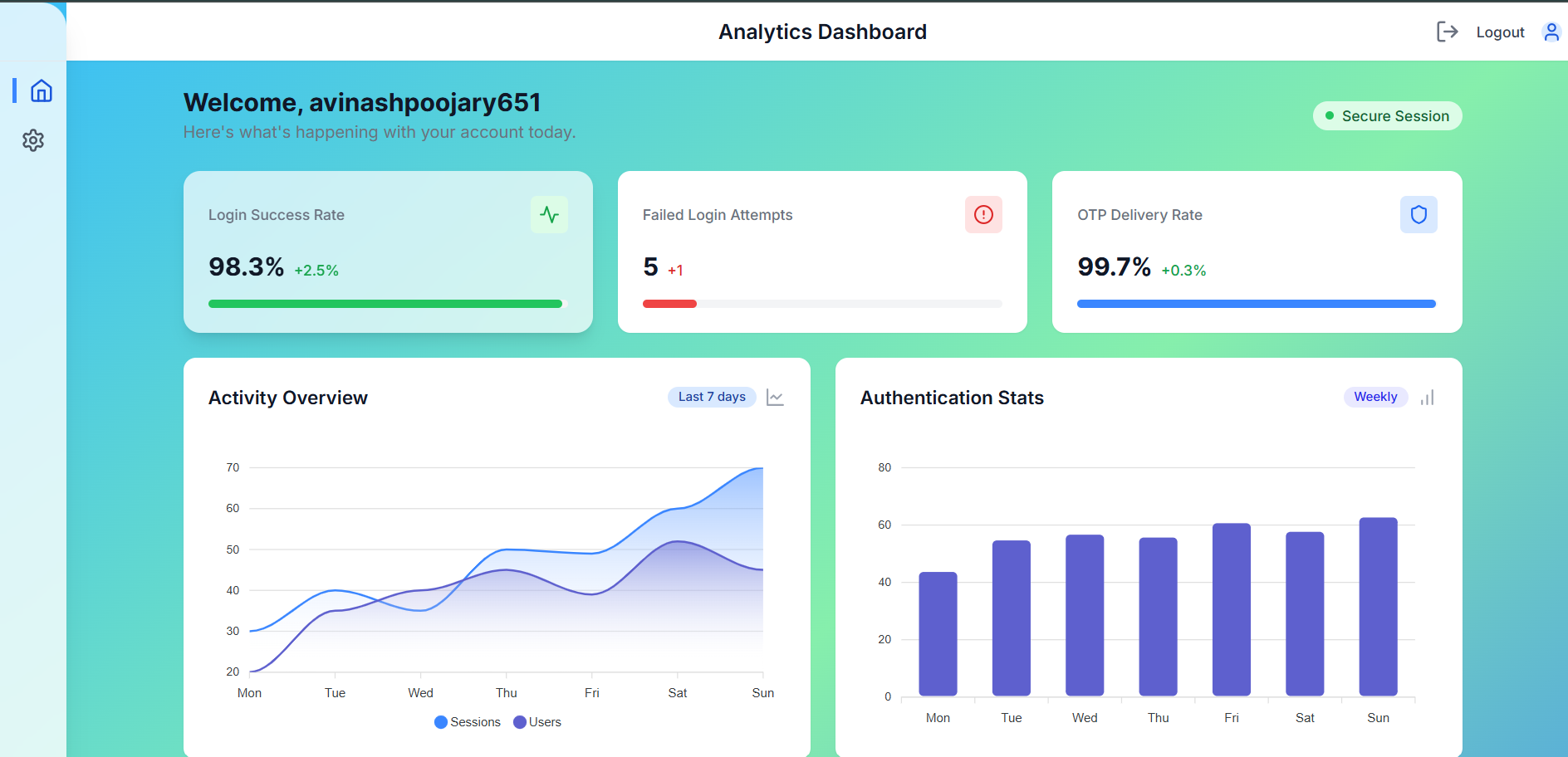Click the Analytics Dashboard title

click(x=822, y=32)
